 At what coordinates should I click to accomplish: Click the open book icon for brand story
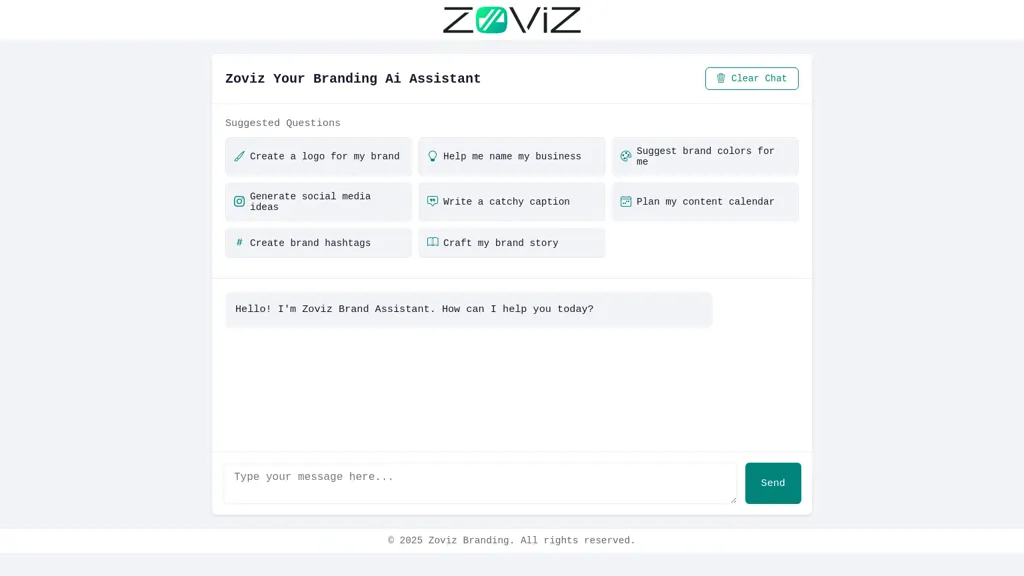[x=432, y=242]
